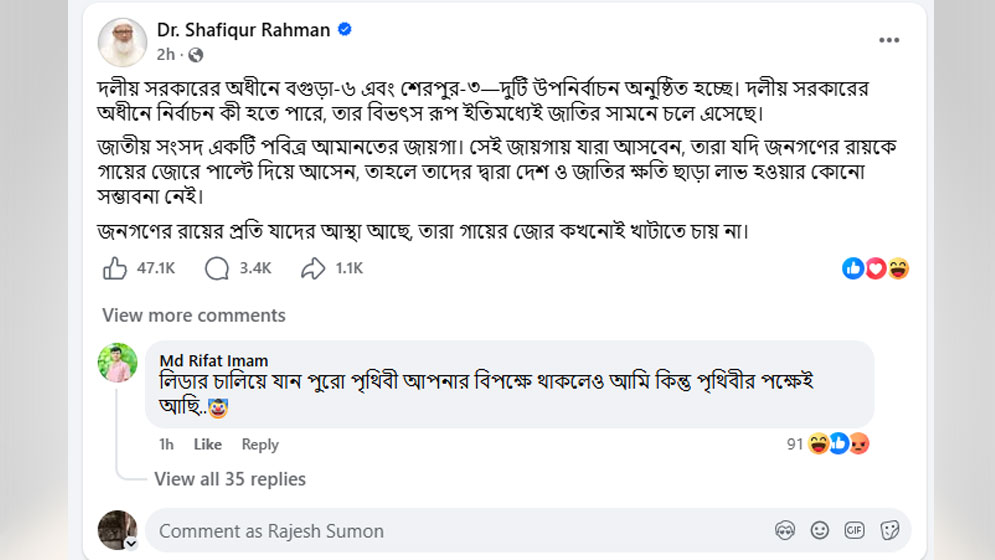Expand View more comments
This screenshot has width=995, height=560.
(193, 315)
